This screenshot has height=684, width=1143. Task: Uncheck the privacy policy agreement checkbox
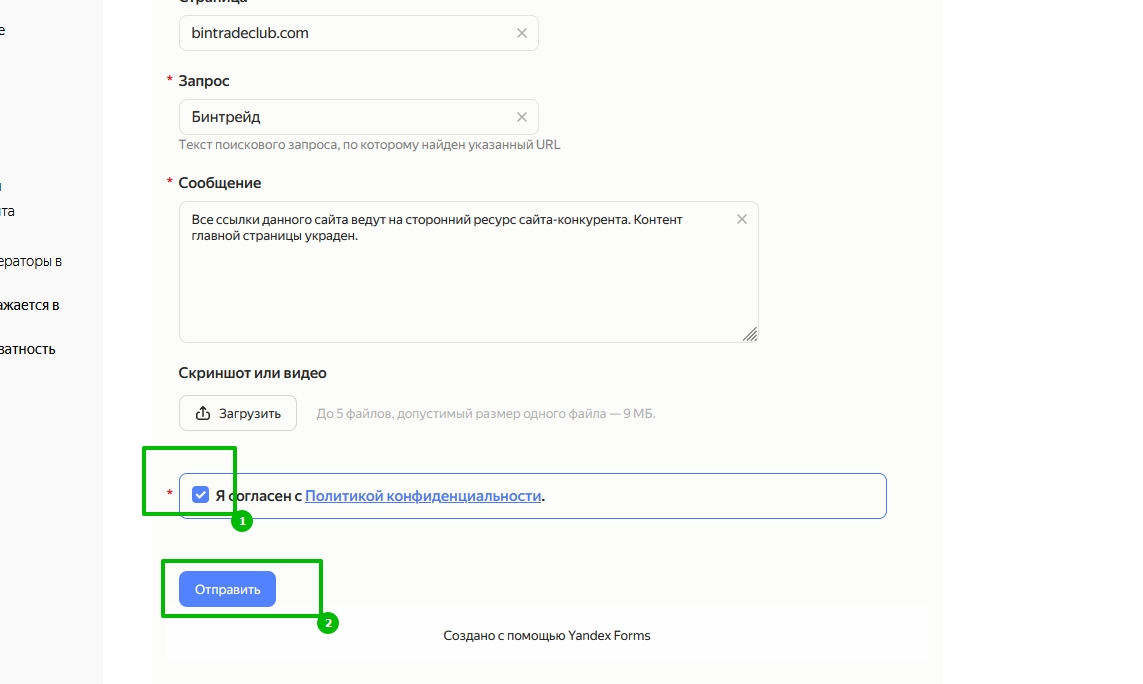tap(201, 495)
